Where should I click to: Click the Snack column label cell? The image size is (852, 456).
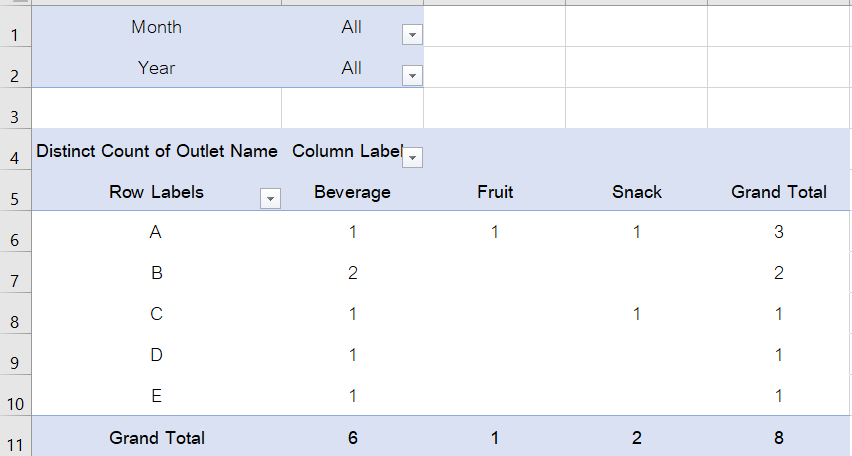point(637,192)
